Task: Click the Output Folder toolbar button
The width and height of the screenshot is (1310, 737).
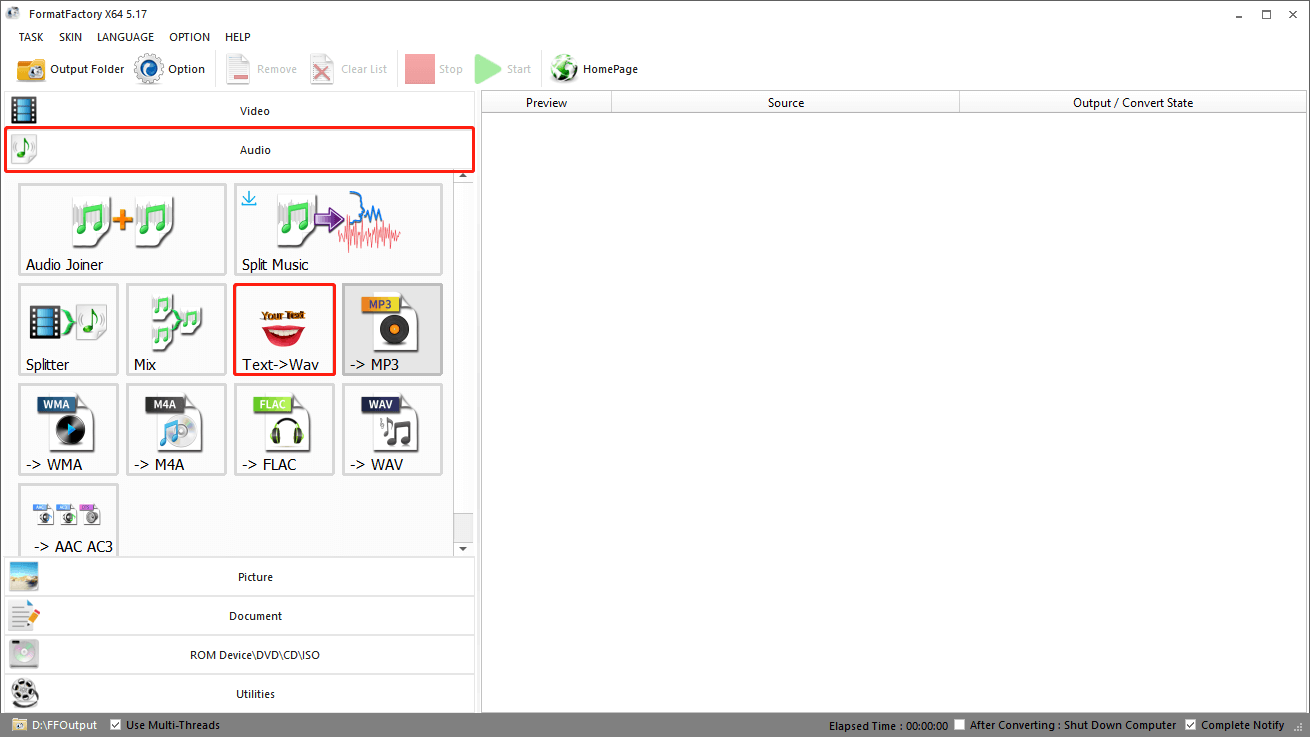Action: point(71,69)
